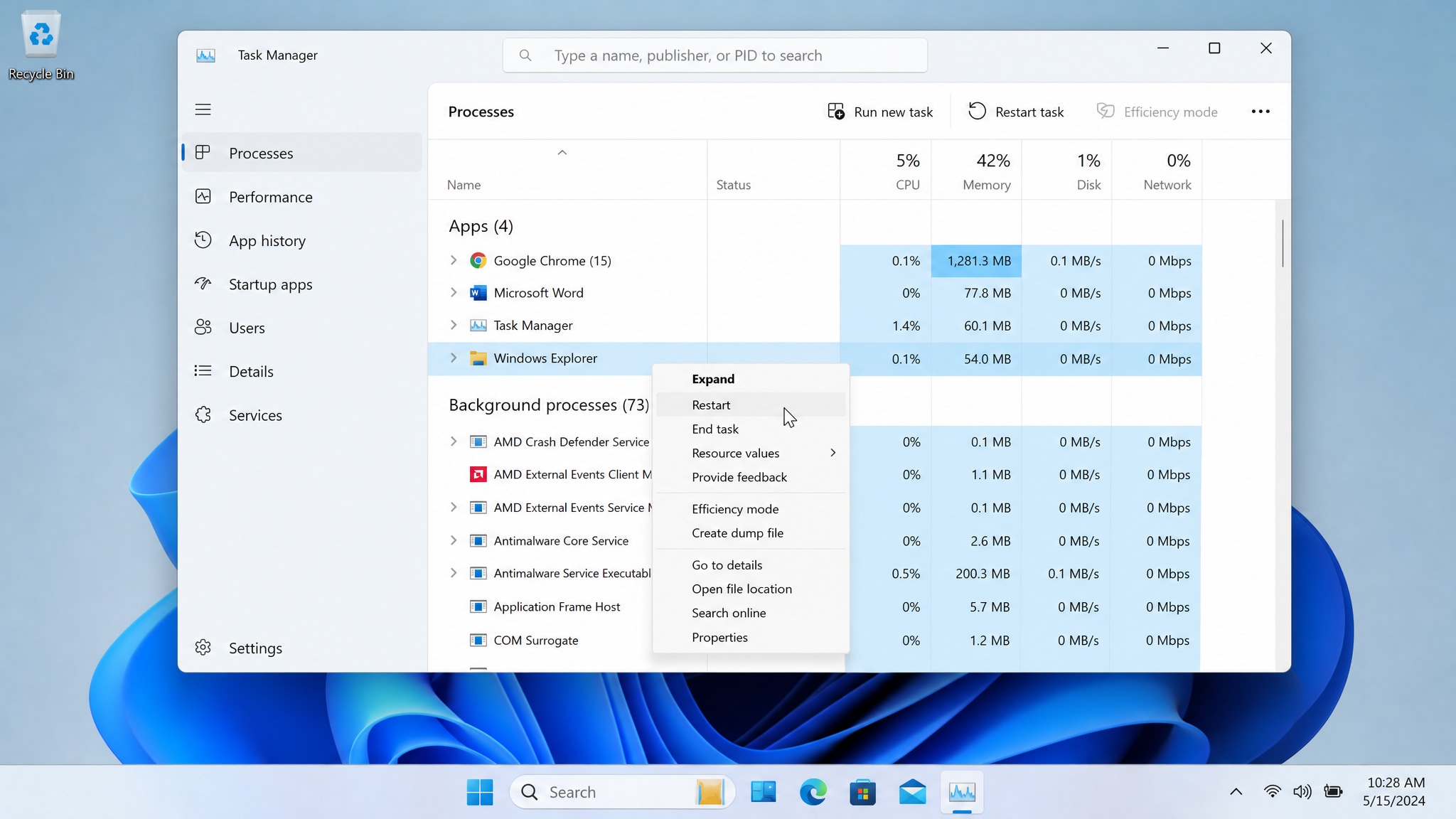Screen dimensions: 1456x819
Task: Select the COM Surrogate row
Action: tap(815, 640)
